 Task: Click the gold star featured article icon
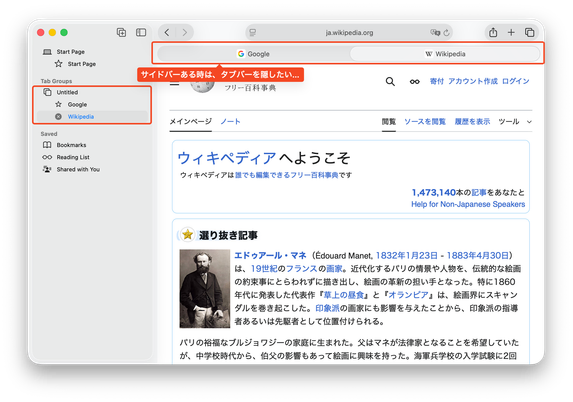[187, 234]
